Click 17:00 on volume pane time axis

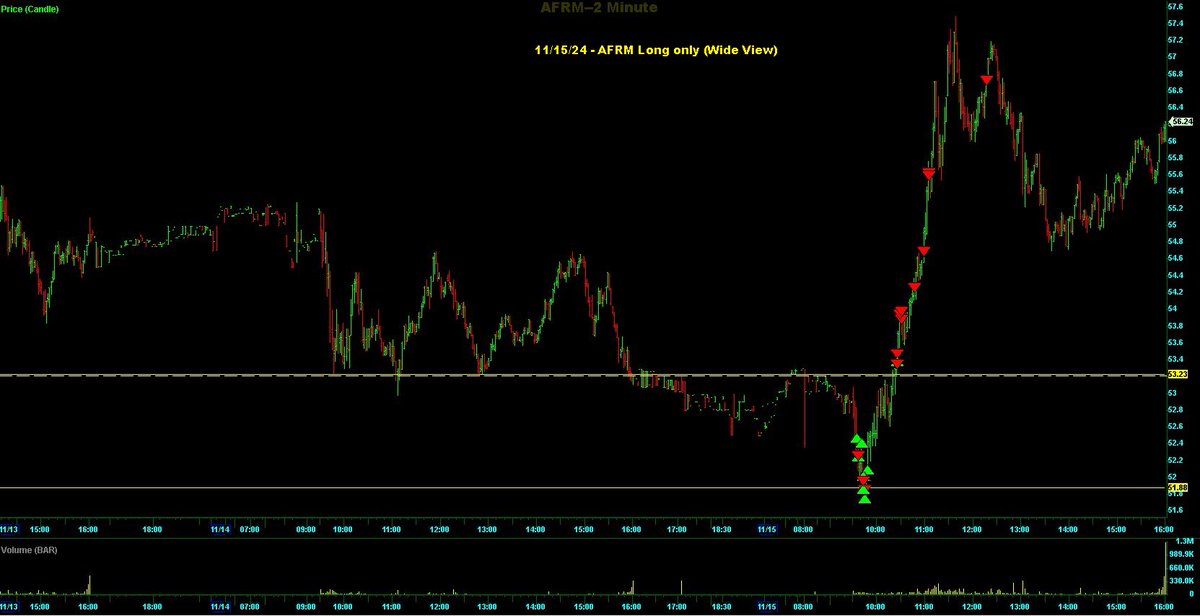click(677, 607)
